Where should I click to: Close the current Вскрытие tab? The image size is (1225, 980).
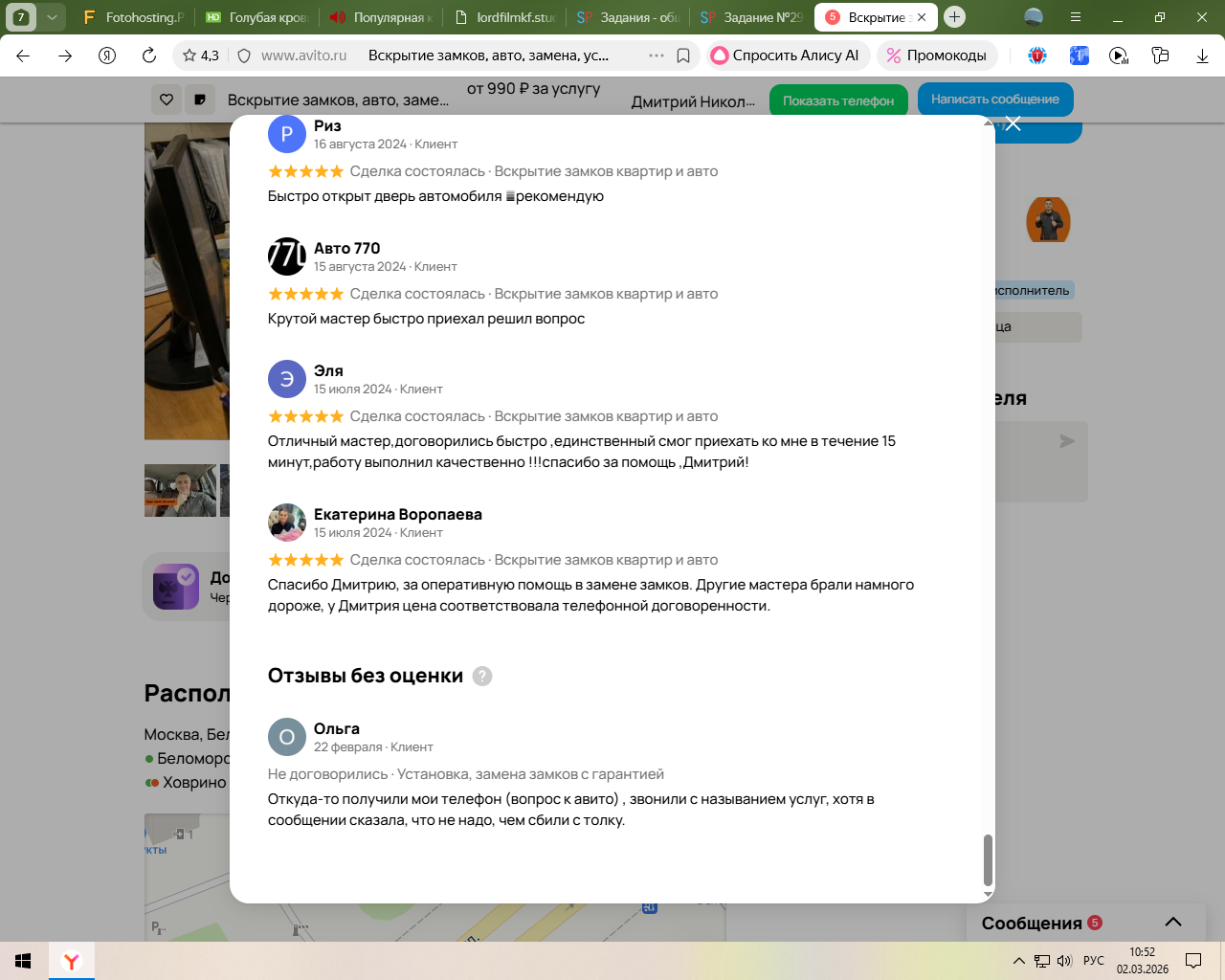click(922, 17)
